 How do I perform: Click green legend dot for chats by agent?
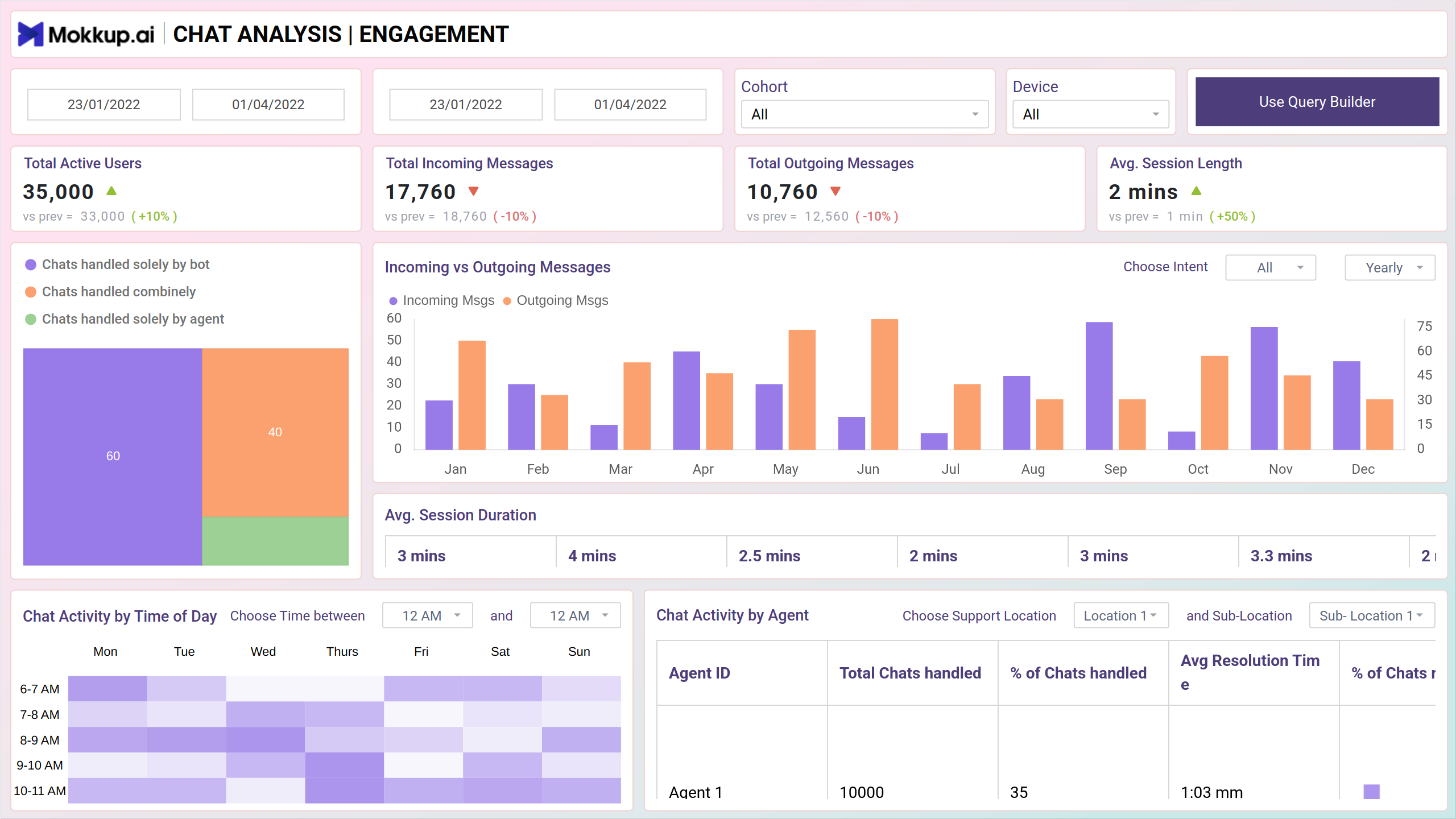(x=31, y=319)
